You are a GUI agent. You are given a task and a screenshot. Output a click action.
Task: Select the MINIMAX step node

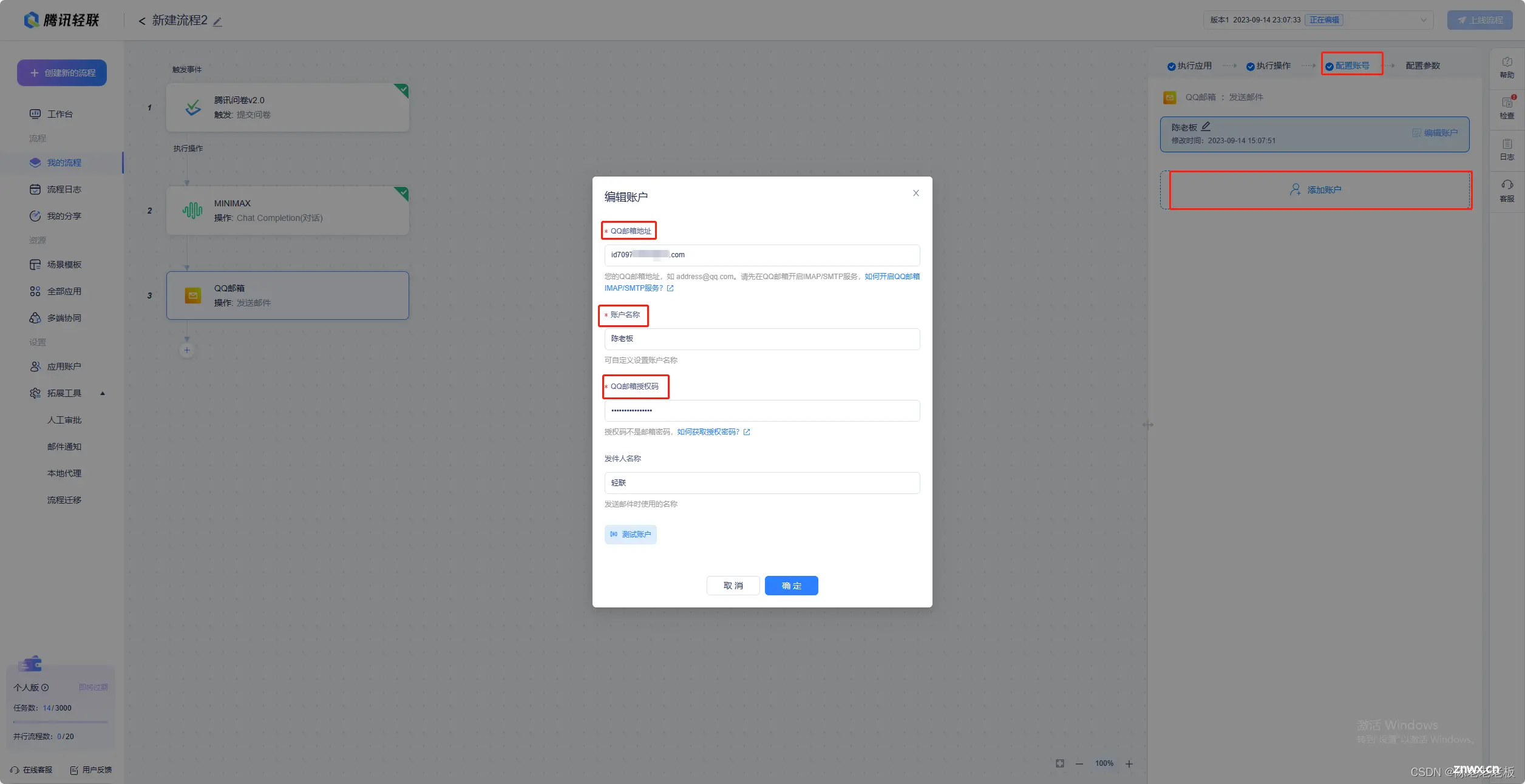click(288, 211)
